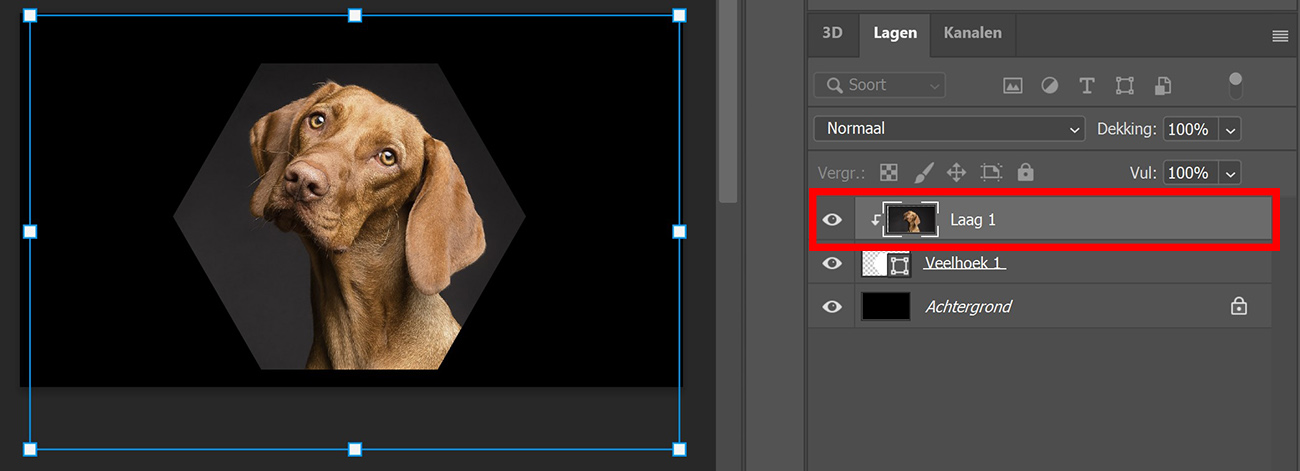Open the Lagen panel options menu
1300x471 pixels.
(x=1279, y=36)
